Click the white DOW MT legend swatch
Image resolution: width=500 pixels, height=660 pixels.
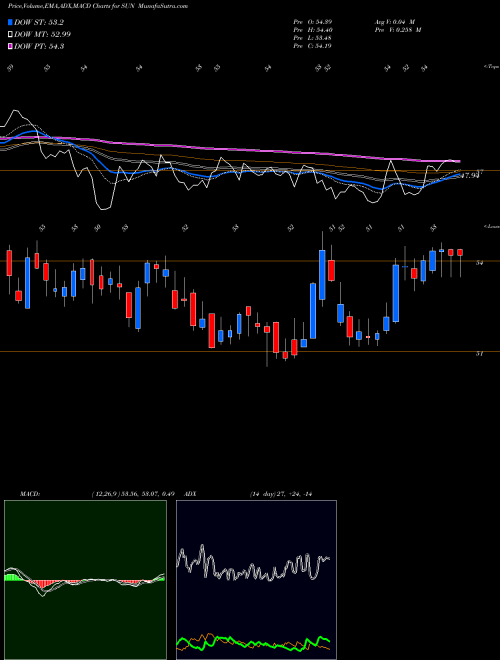(11, 35)
